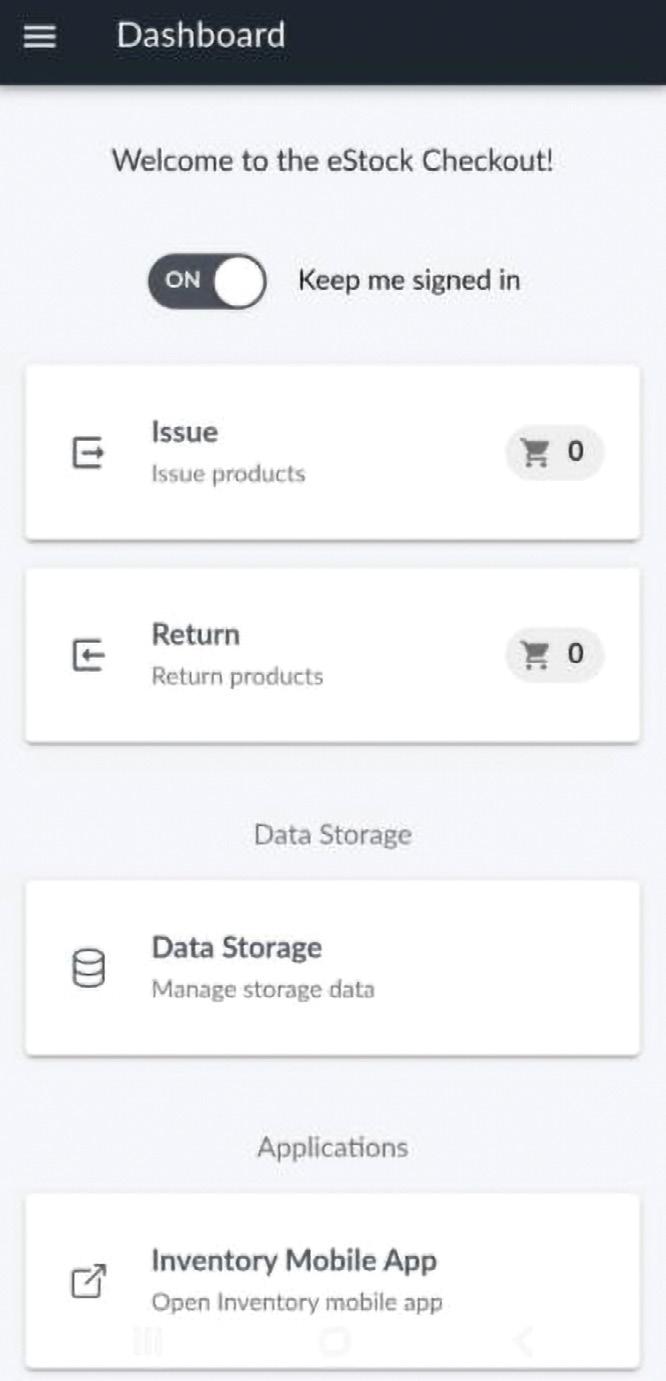The height and width of the screenshot is (1381, 666).
Task: Select the Data Storage title
Action: pyautogui.click(x=237, y=948)
